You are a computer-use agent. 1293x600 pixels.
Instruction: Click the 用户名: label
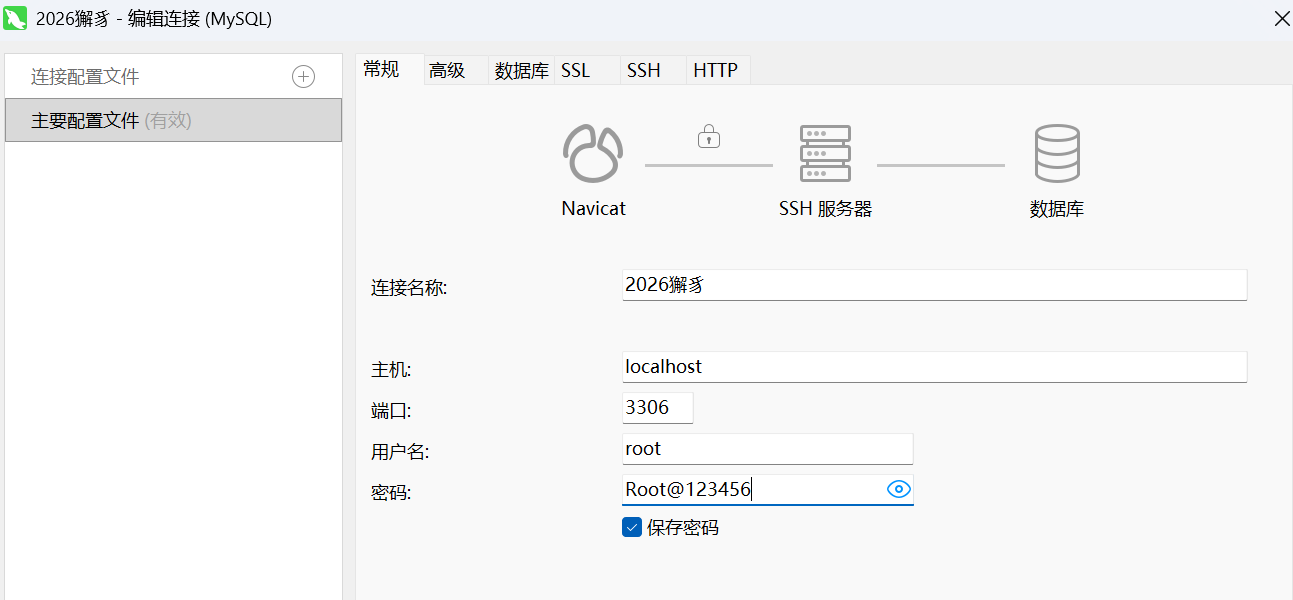[x=400, y=452]
